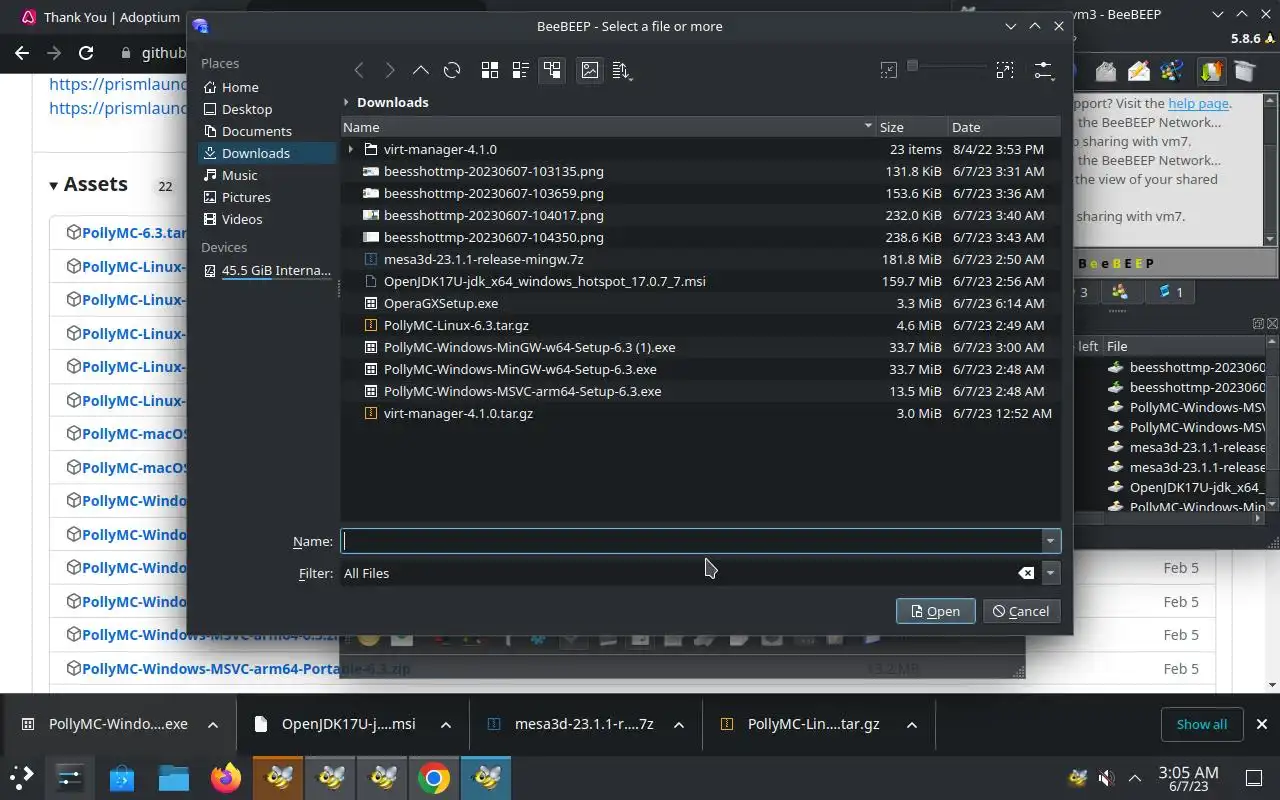
Task: Click BeeBEEP group chat people icon
Action: click(x=1172, y=71)
